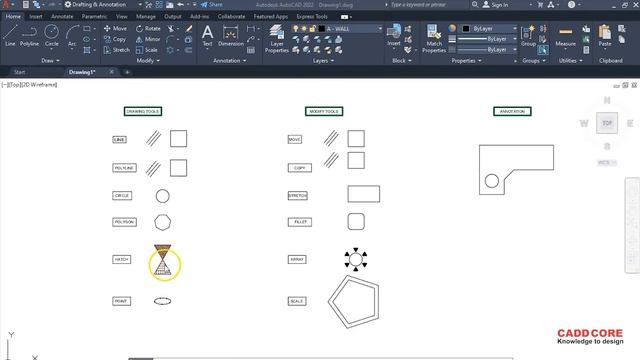
Task: Activate Match Properties tool
Action: tap(434, 38)
